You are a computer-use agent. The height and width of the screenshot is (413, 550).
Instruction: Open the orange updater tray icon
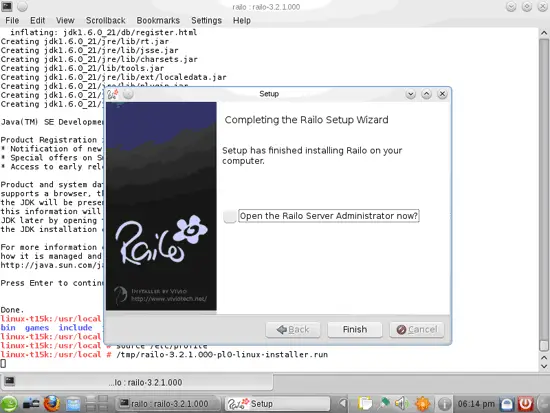[x=422, y=404]
